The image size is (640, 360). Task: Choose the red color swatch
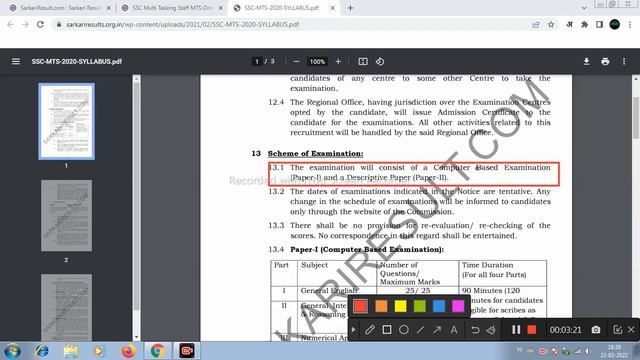coord(360,306)
